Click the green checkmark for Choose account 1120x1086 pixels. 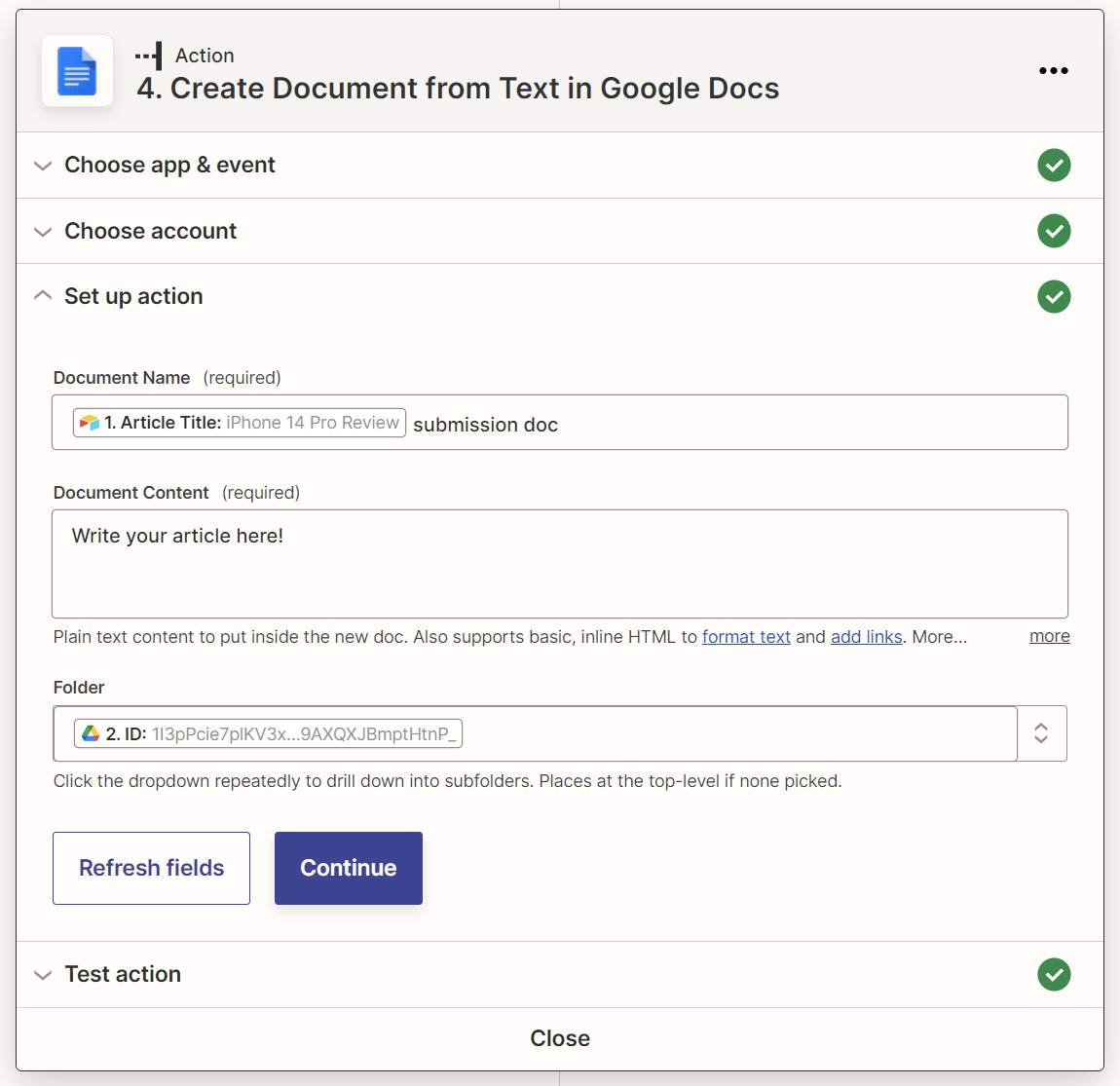point(1054,231)
